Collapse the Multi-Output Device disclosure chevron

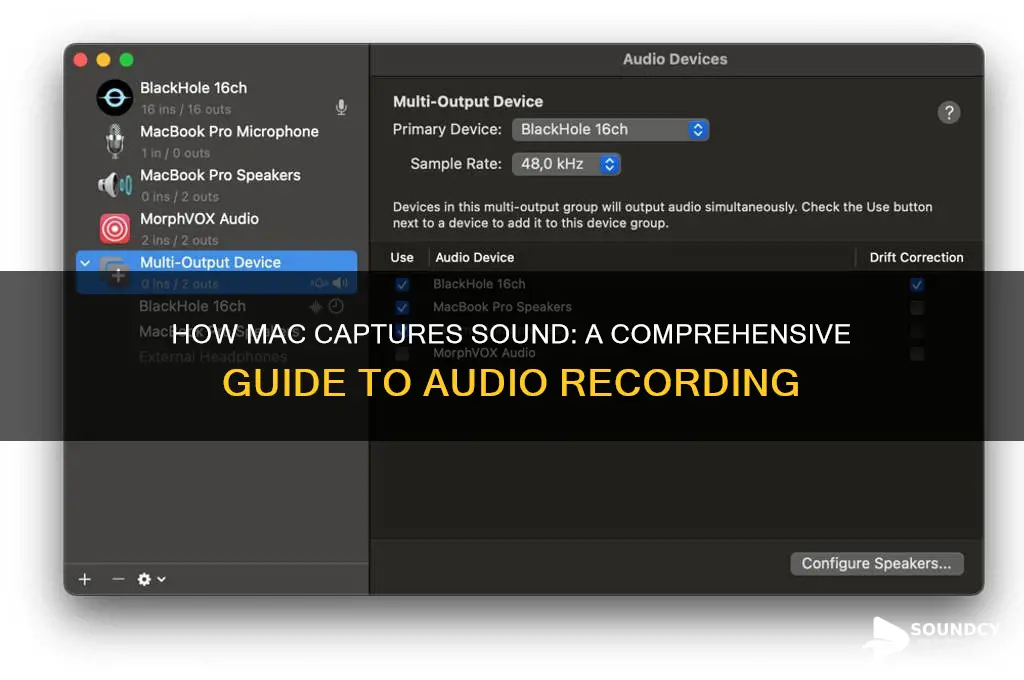coord(86,263)
